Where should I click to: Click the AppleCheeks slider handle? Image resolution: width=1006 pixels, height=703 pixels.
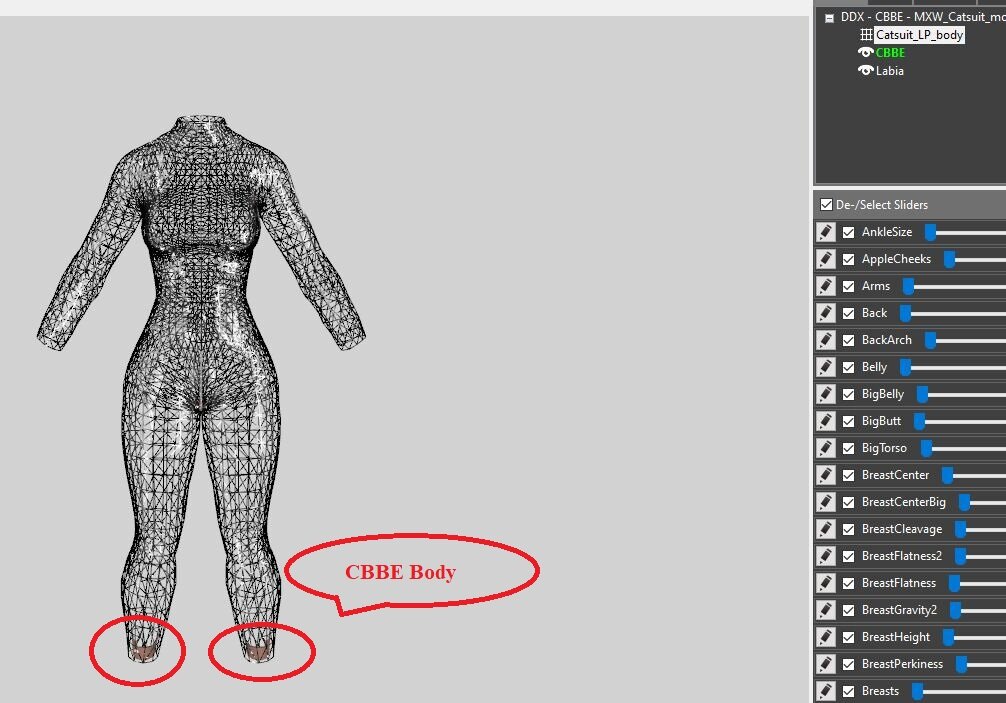click(950, 259)
